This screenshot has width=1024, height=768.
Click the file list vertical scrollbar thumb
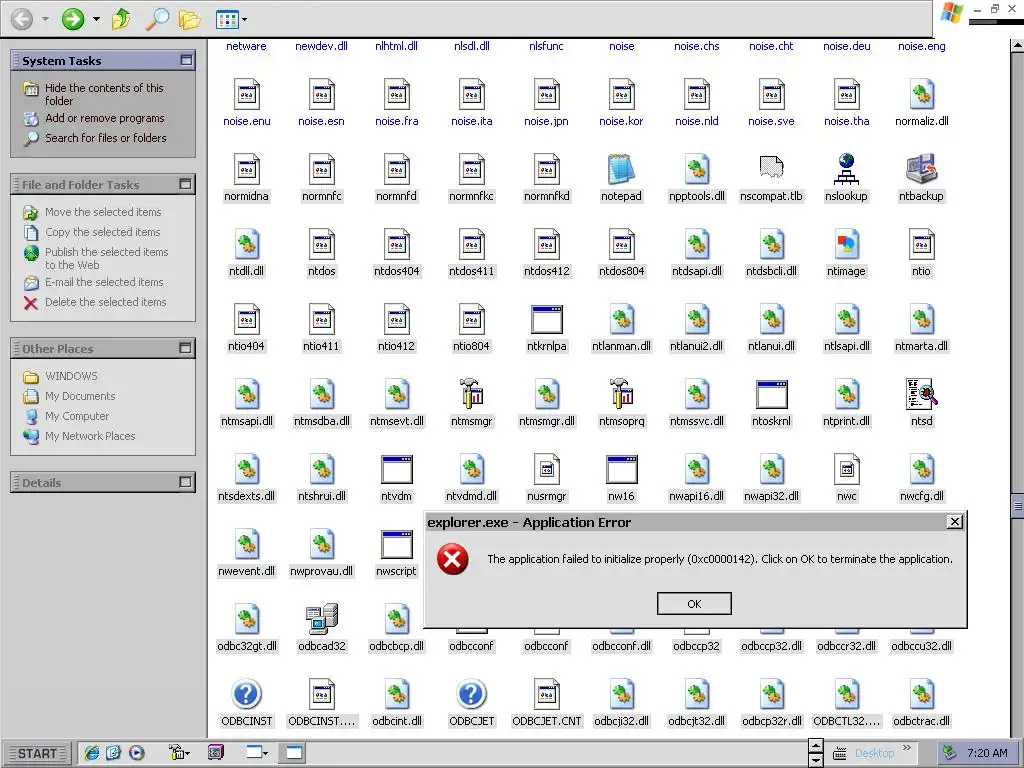(1017, 505)
